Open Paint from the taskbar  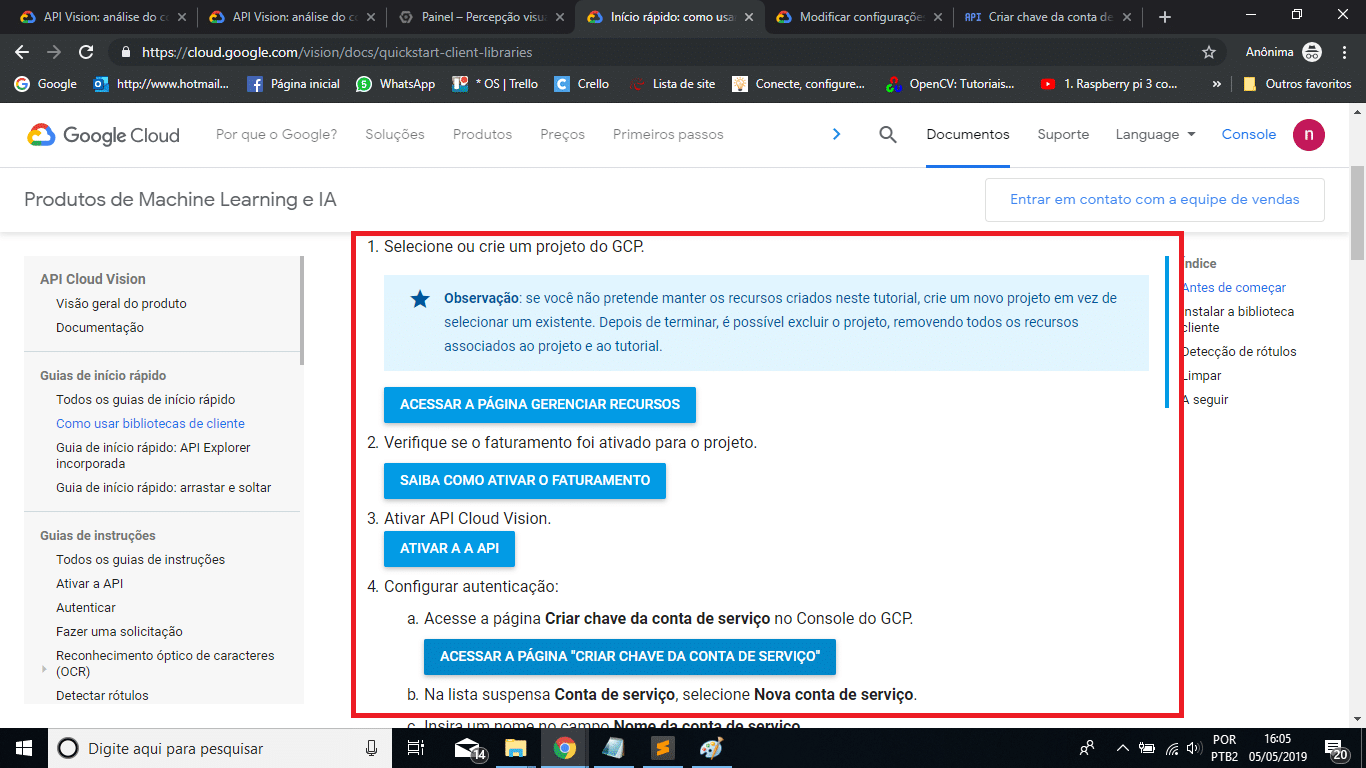(x=710, y=748)
